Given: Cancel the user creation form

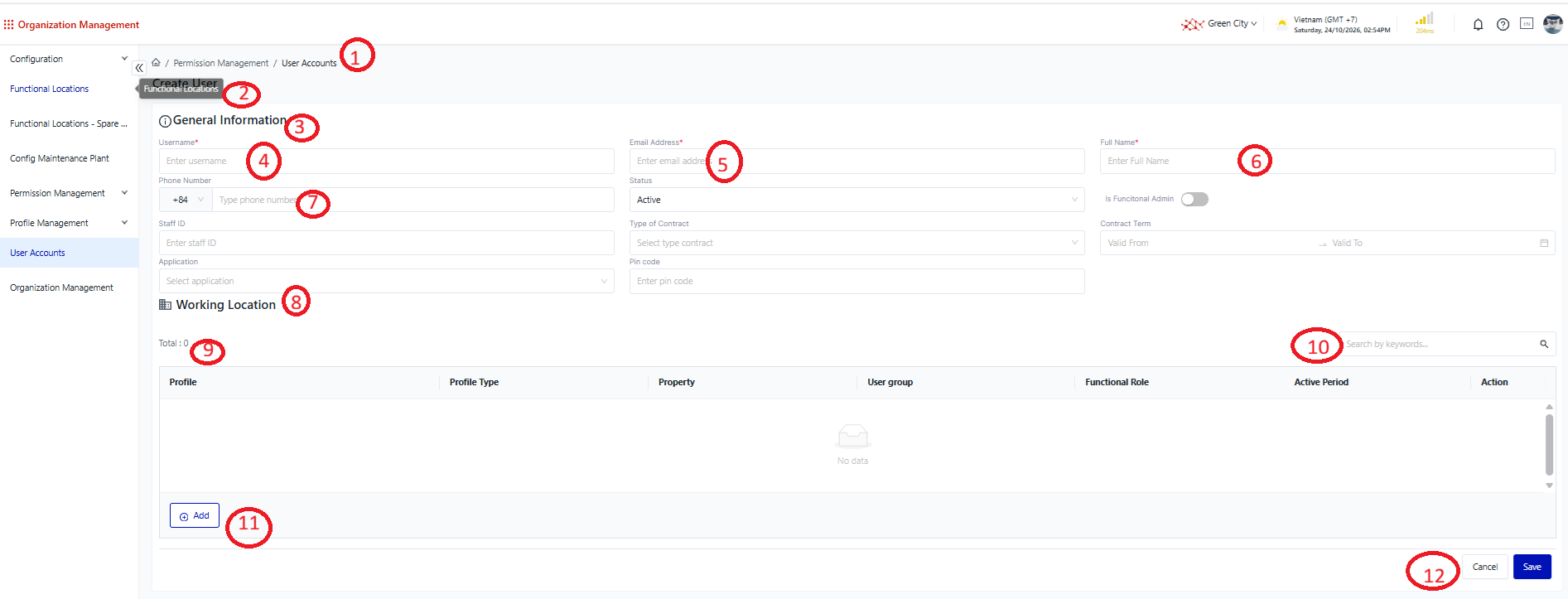Looking at the screenshot, I should 1484,567.
